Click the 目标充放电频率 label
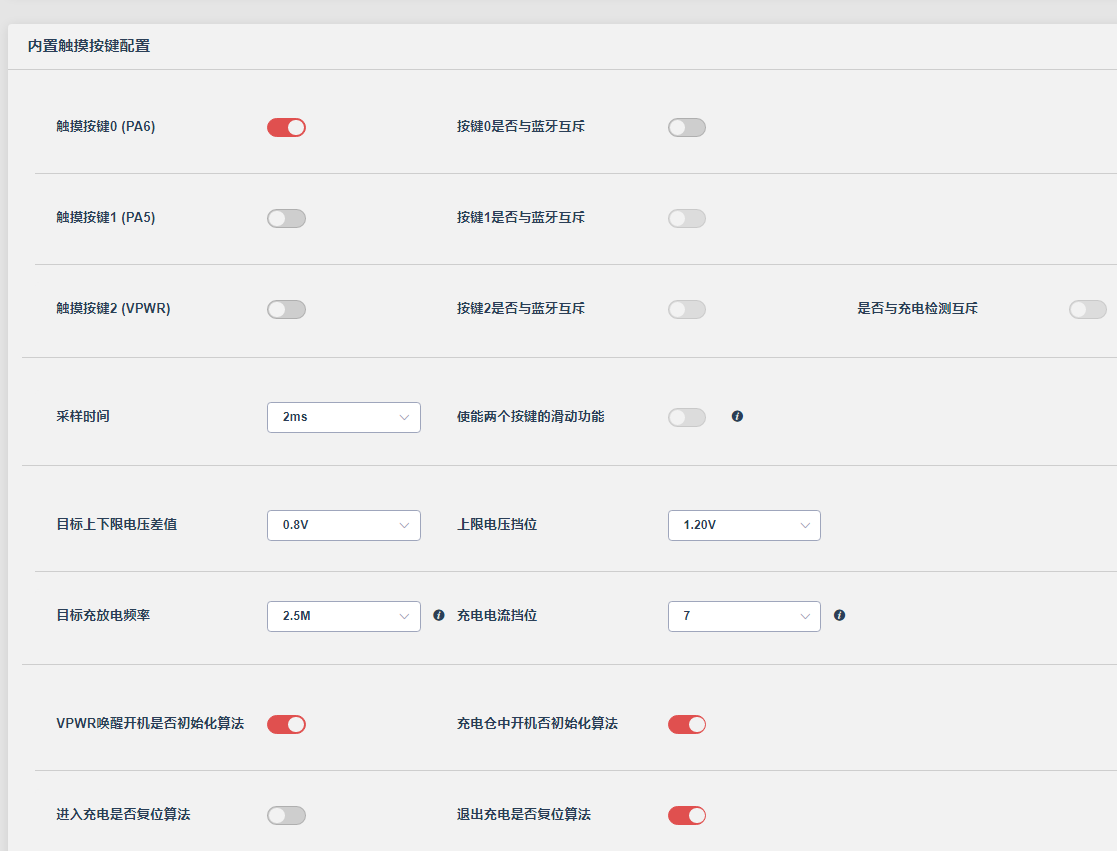The image size is (1117, 851). (103, 616)
